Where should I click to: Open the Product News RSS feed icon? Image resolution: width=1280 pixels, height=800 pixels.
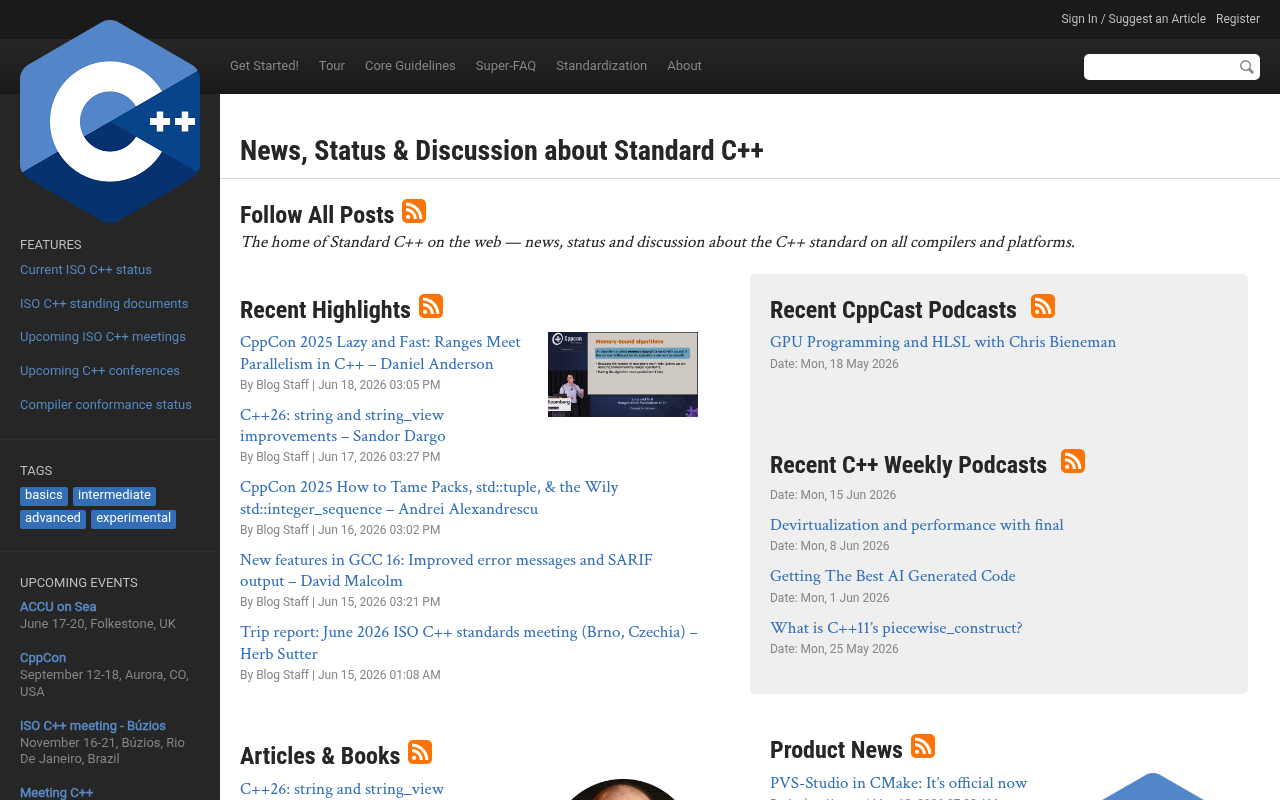click(x=923, y=746)
